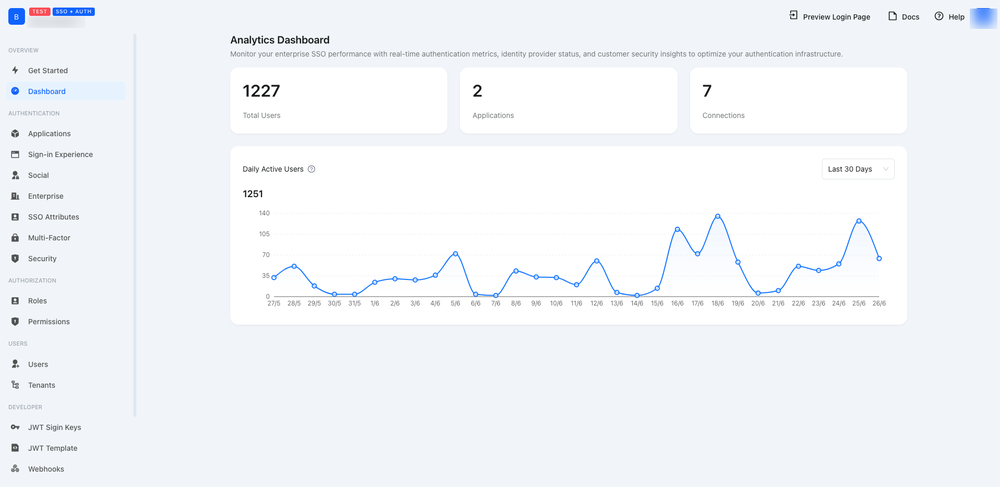Click the Help question mark icon
This screenshot has height=487, width=1000.
[x=939, y=16]
